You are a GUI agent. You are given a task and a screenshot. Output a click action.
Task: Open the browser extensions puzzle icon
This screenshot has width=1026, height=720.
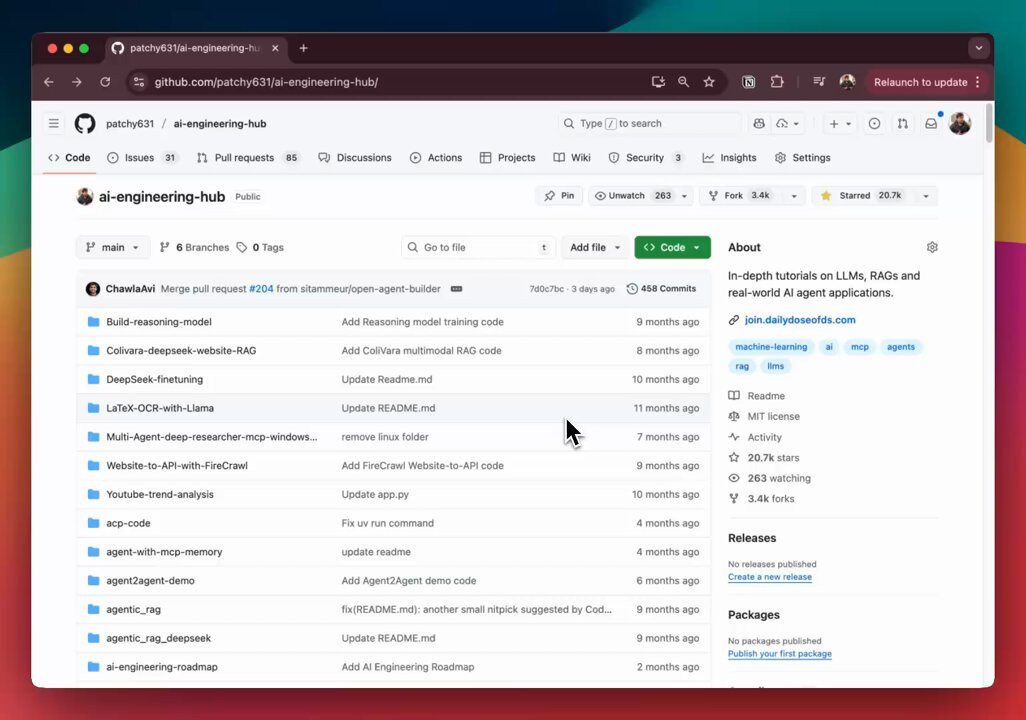(x=777, y=82)
